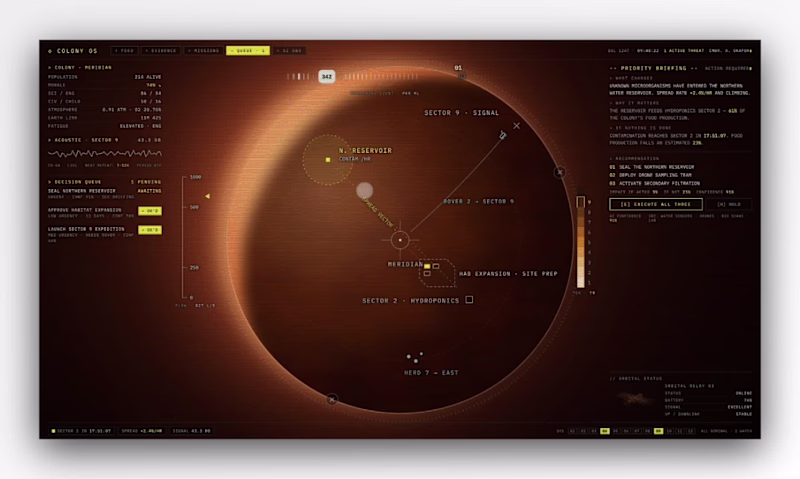This screenshot has height=479, width=800.
Task: Click the Herd 7 East dots cluster
Action: [x=415, y=357]
